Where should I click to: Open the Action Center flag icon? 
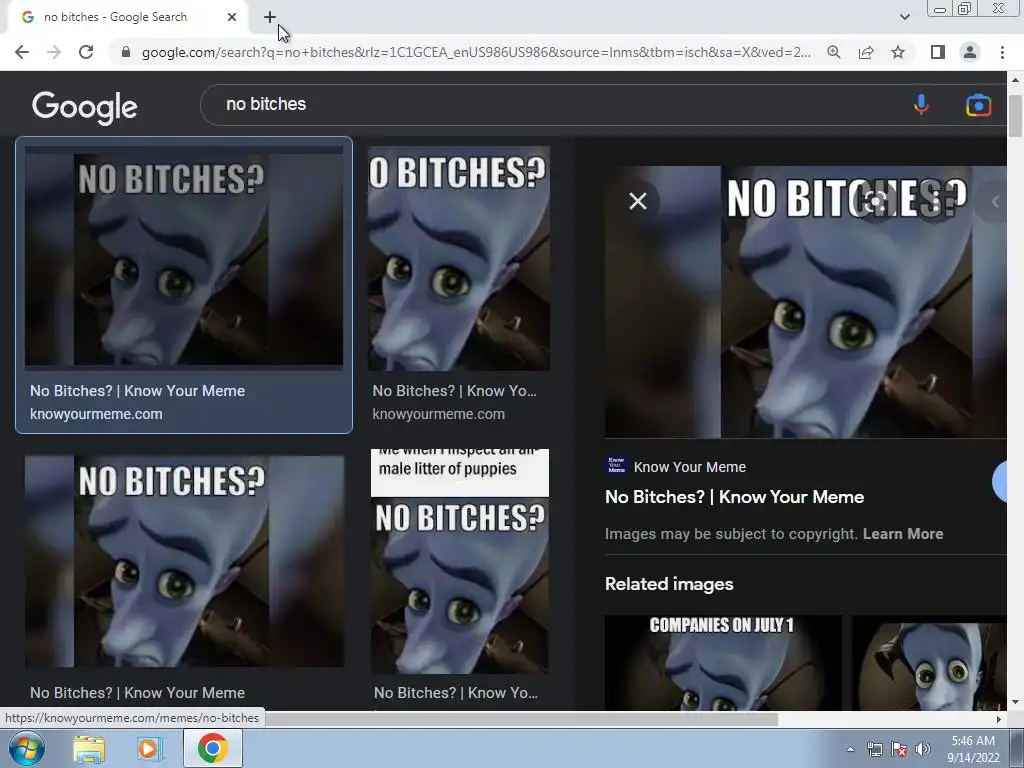(899, 749)
